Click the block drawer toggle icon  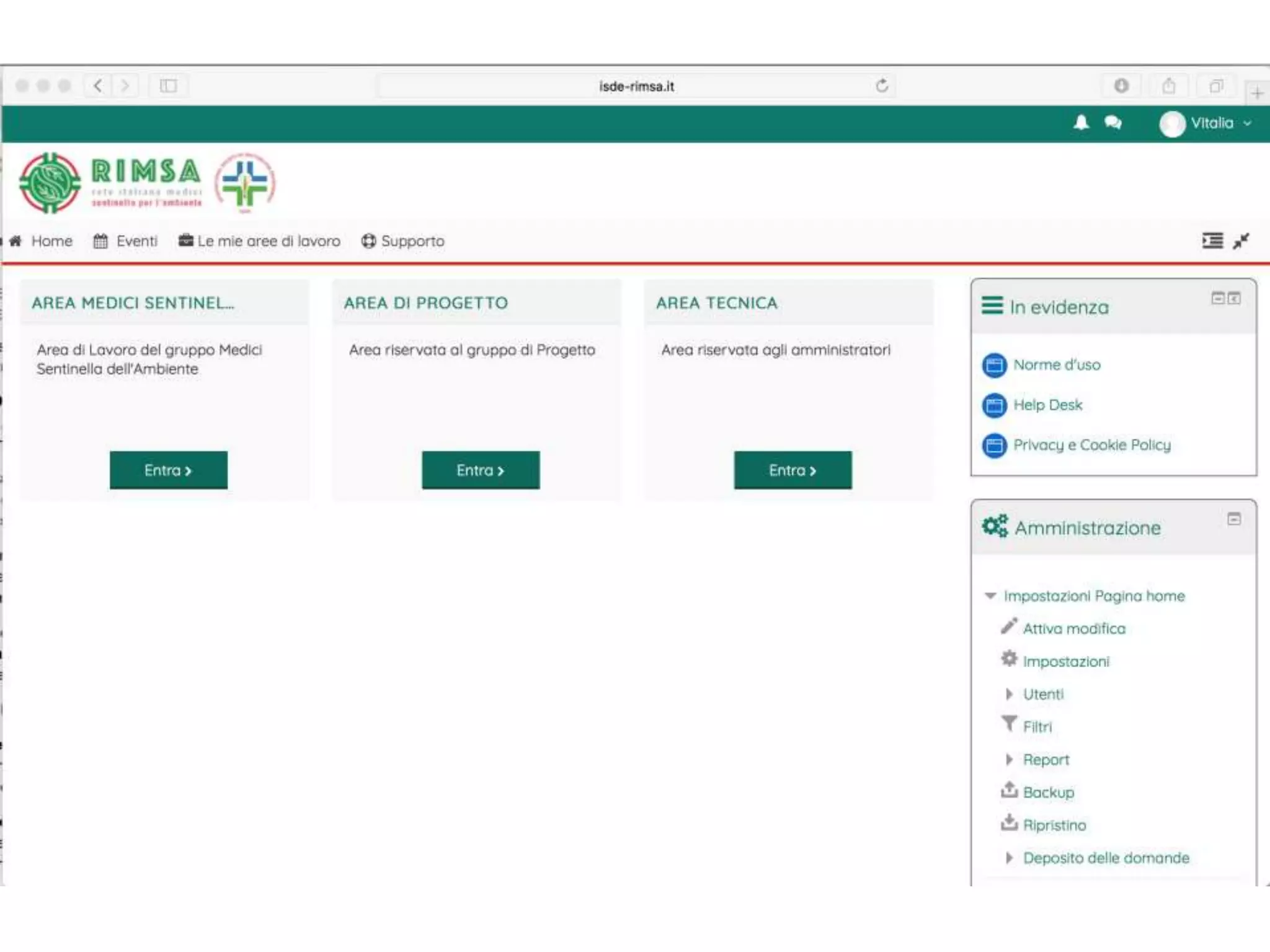pos(1212,240)
